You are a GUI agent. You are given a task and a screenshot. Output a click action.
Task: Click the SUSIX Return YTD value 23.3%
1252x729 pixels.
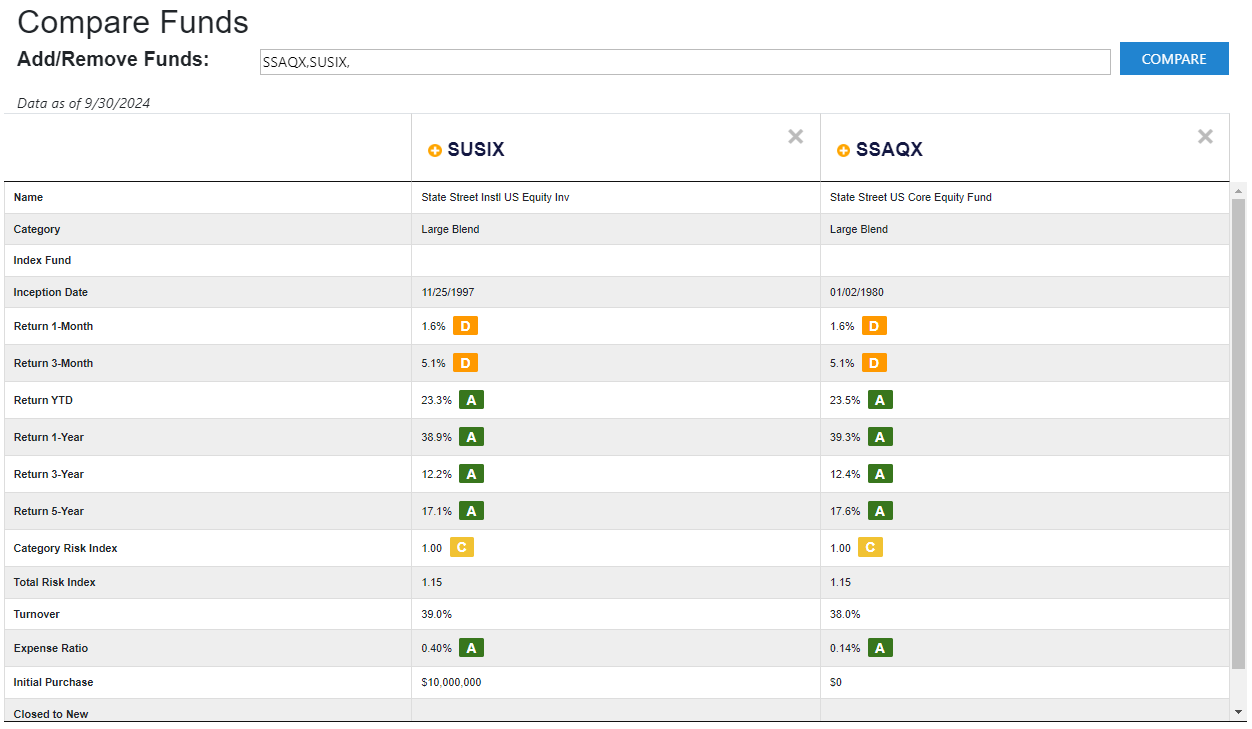pyautogui.click(x=436, y=401)
